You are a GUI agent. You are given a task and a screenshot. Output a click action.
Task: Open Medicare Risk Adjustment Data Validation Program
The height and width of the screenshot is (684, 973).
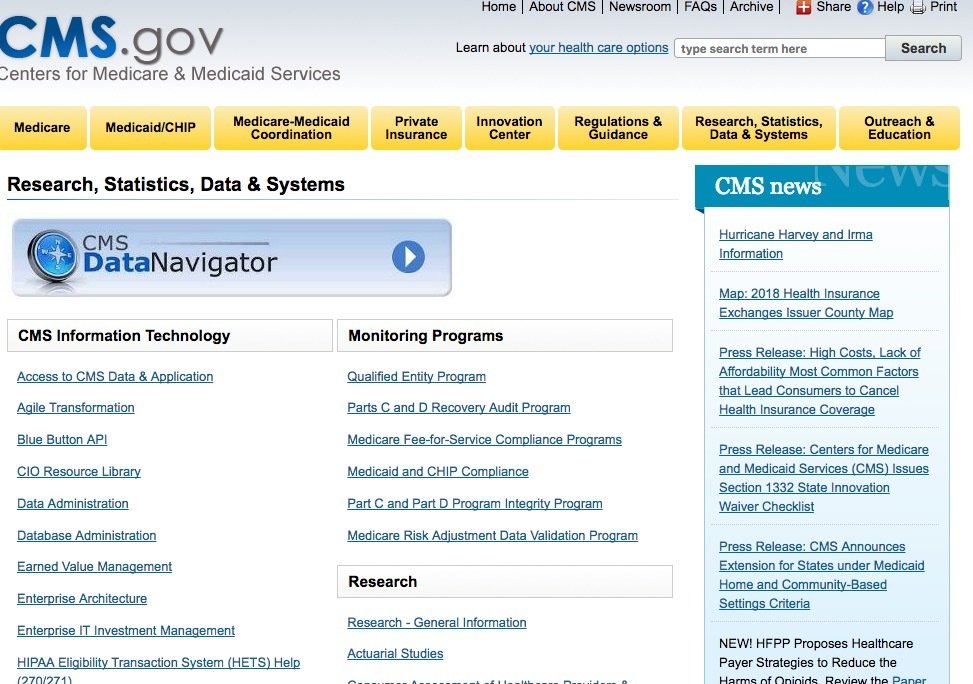coord(492,536)
